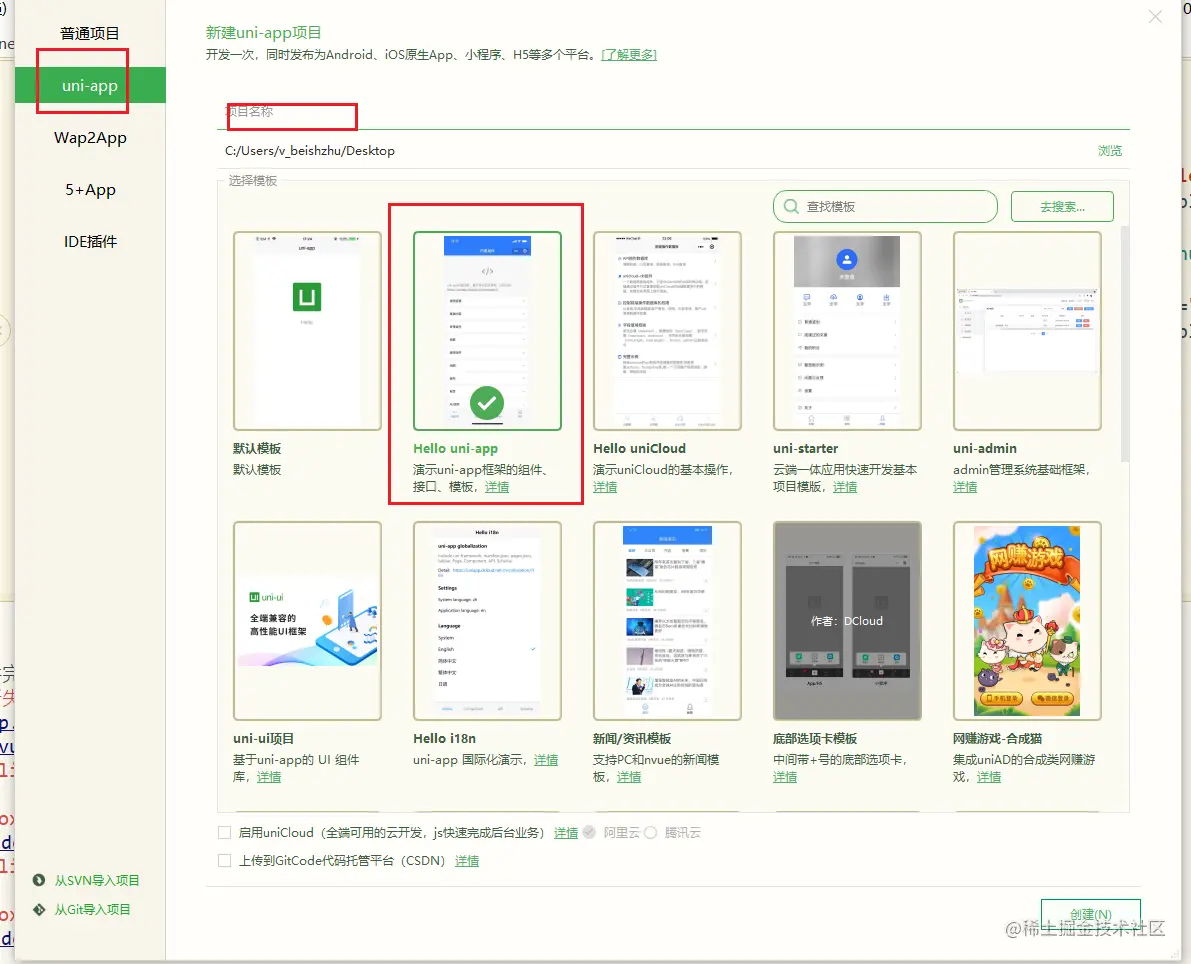Select the 阿里云 radio button
The image size is (1191, 964).
589,833
